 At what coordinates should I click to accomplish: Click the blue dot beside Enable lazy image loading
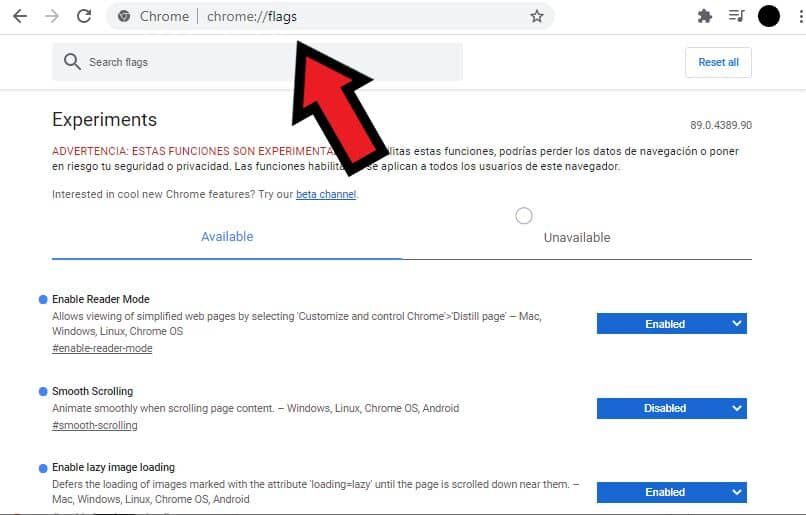[43, 468]
